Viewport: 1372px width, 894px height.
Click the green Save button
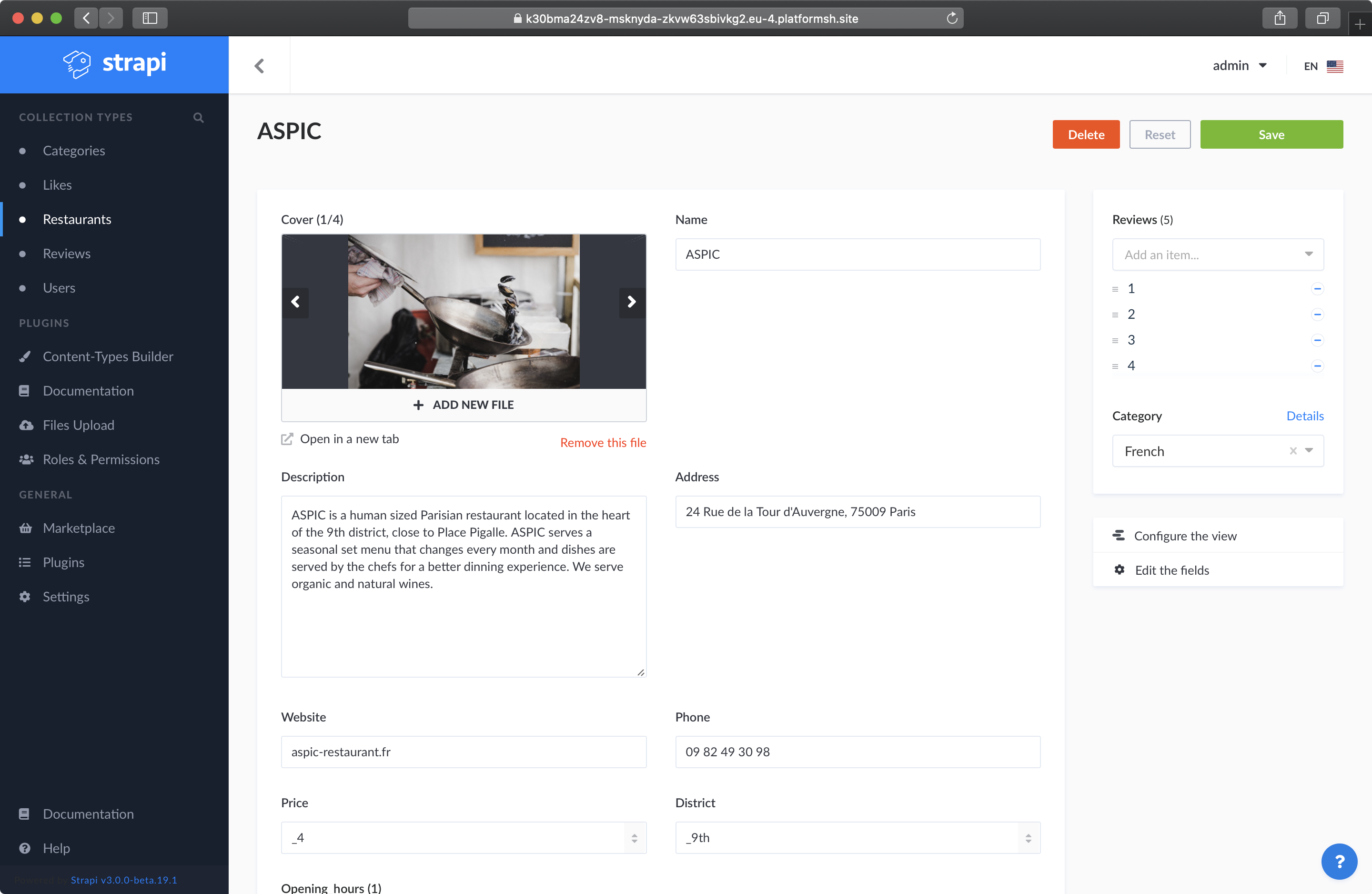(1271, 134)
